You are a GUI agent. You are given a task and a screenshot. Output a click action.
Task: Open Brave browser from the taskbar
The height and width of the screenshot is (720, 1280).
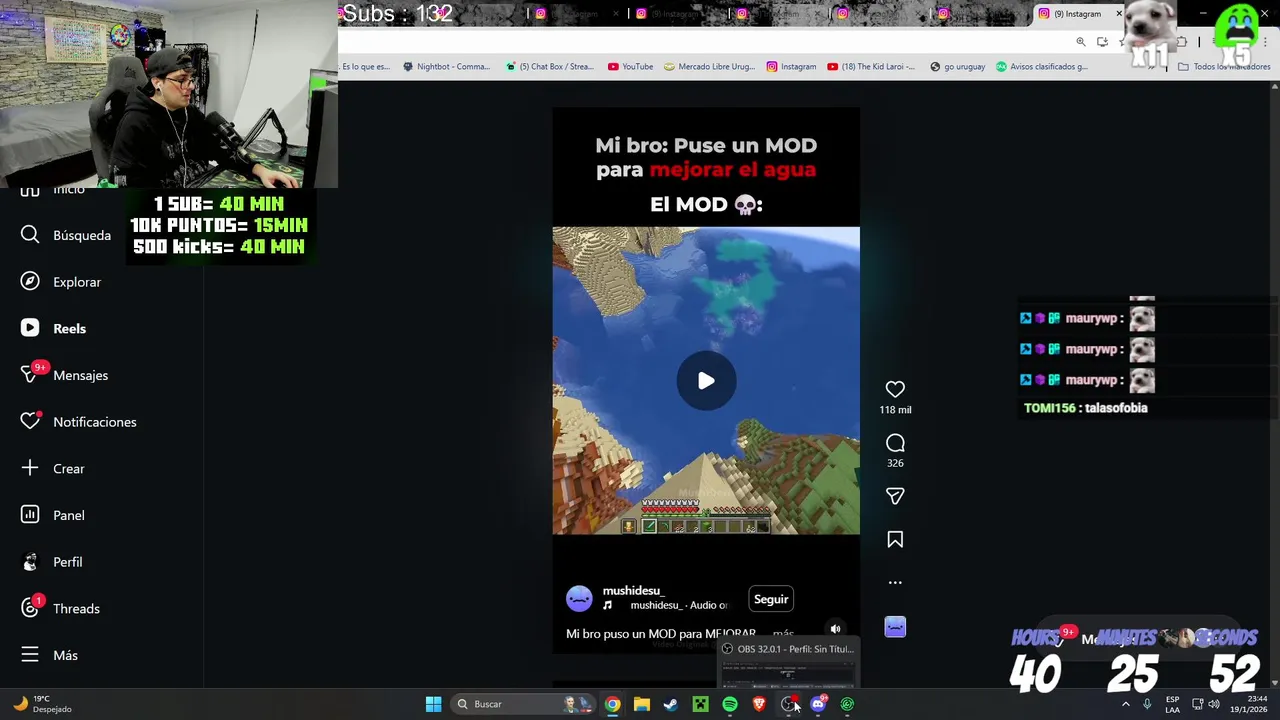(x=759, y=704)
